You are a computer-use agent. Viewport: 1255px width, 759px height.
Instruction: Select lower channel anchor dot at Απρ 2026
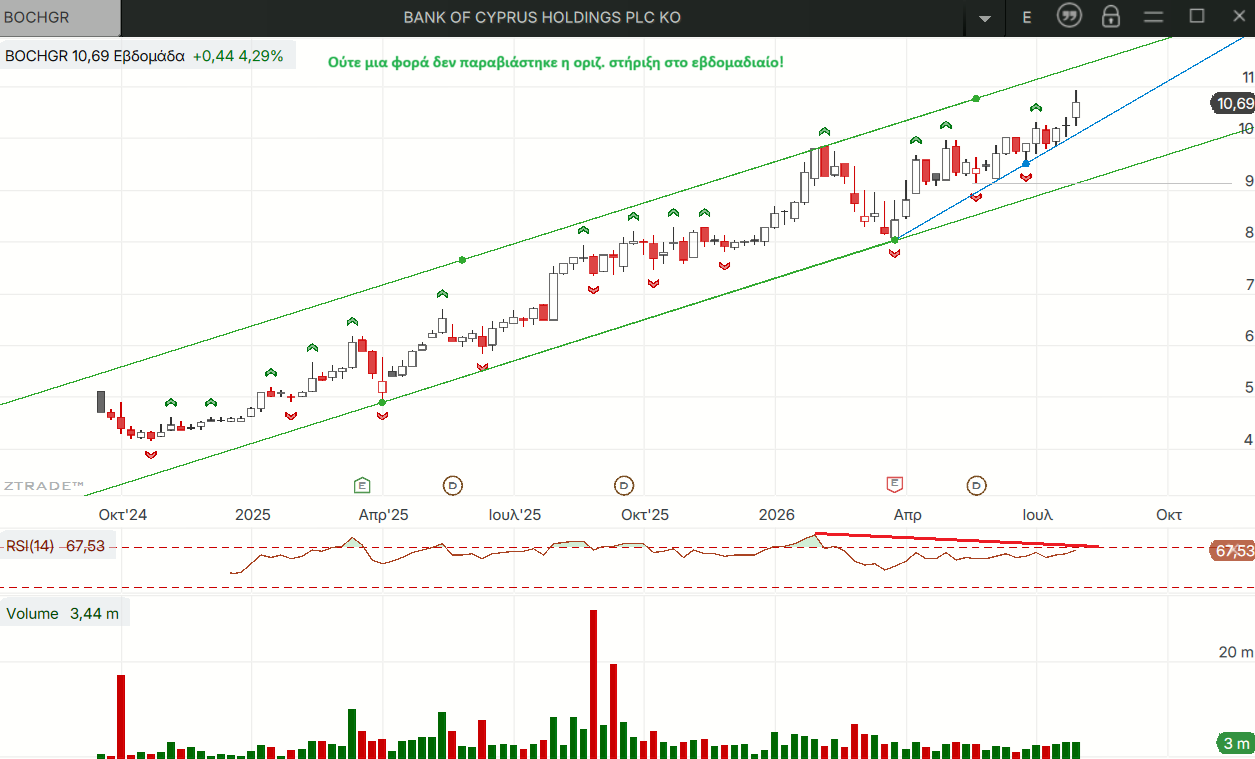click(894, 240)
